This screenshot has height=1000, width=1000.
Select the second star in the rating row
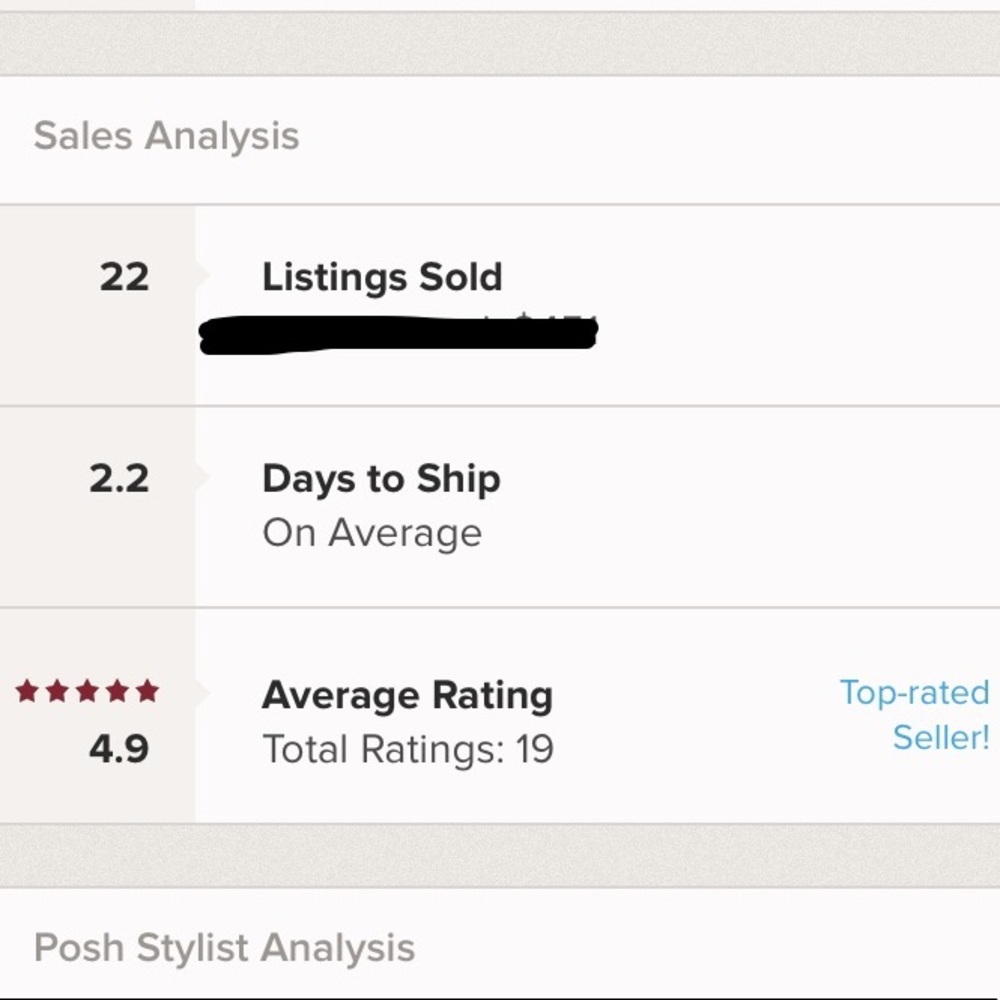56,690
